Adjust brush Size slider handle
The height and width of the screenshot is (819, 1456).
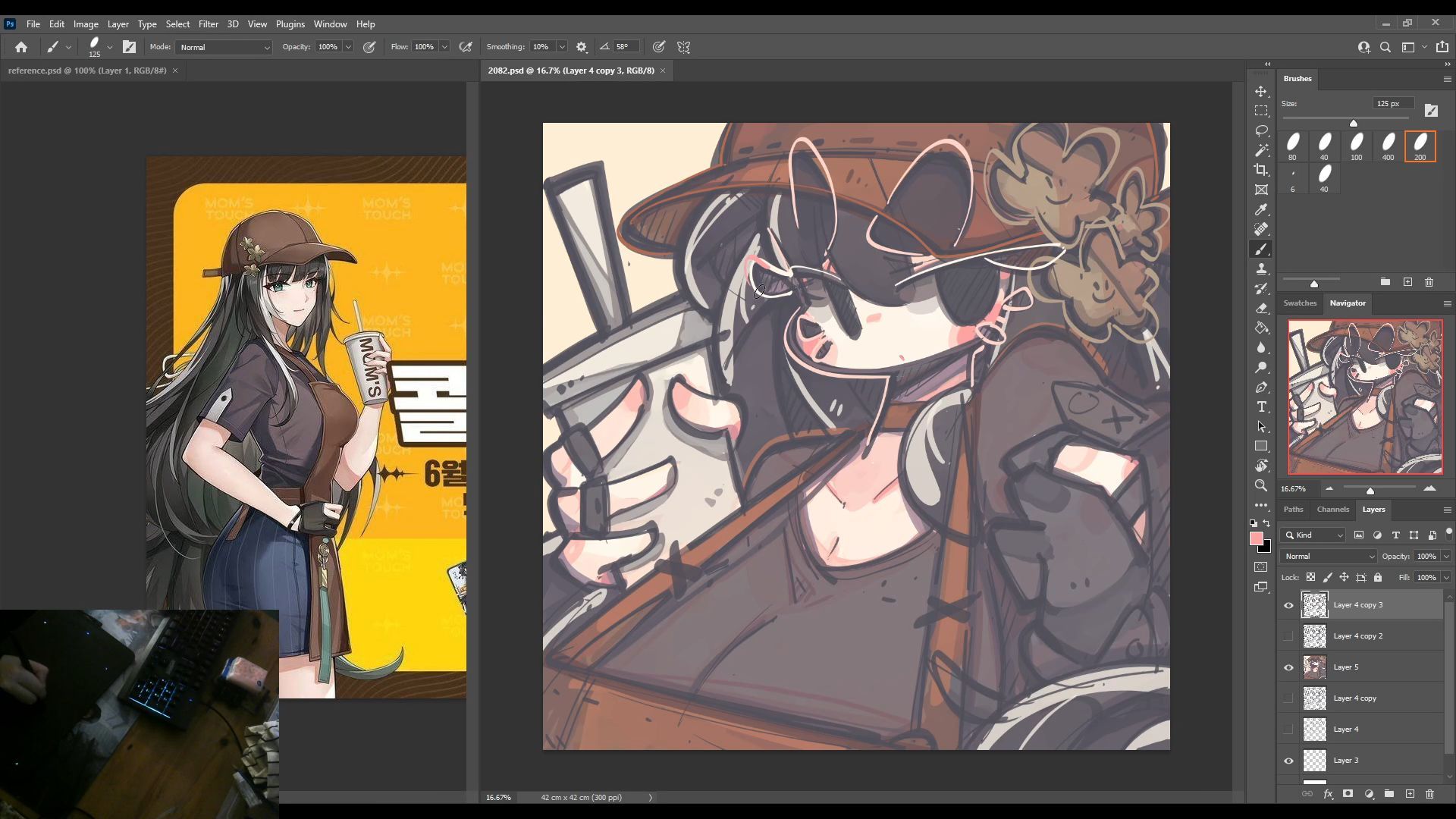[1354, 123]
